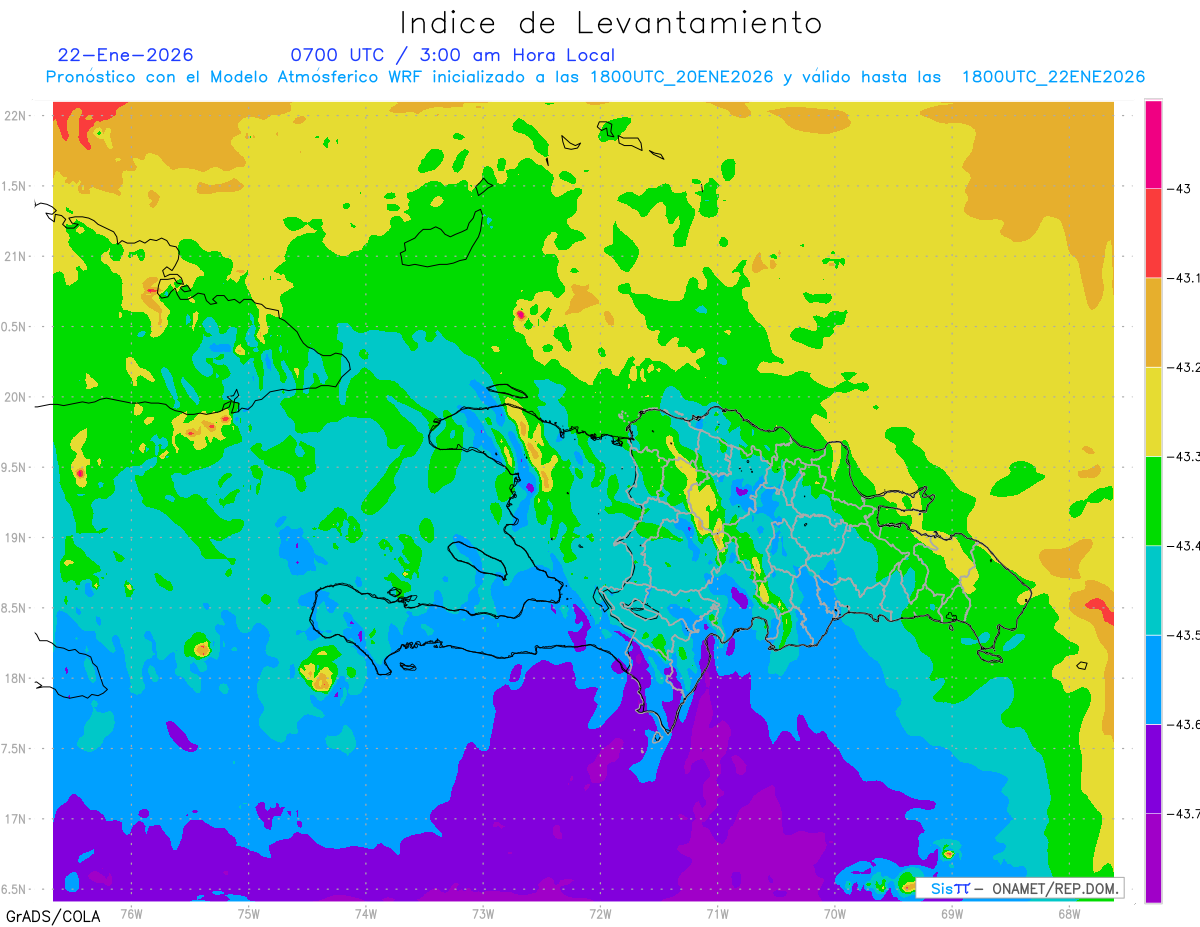The image size is (1200, 927).
Task: Click the yellow band in the color legend
Action: (x=1153, y=411)
